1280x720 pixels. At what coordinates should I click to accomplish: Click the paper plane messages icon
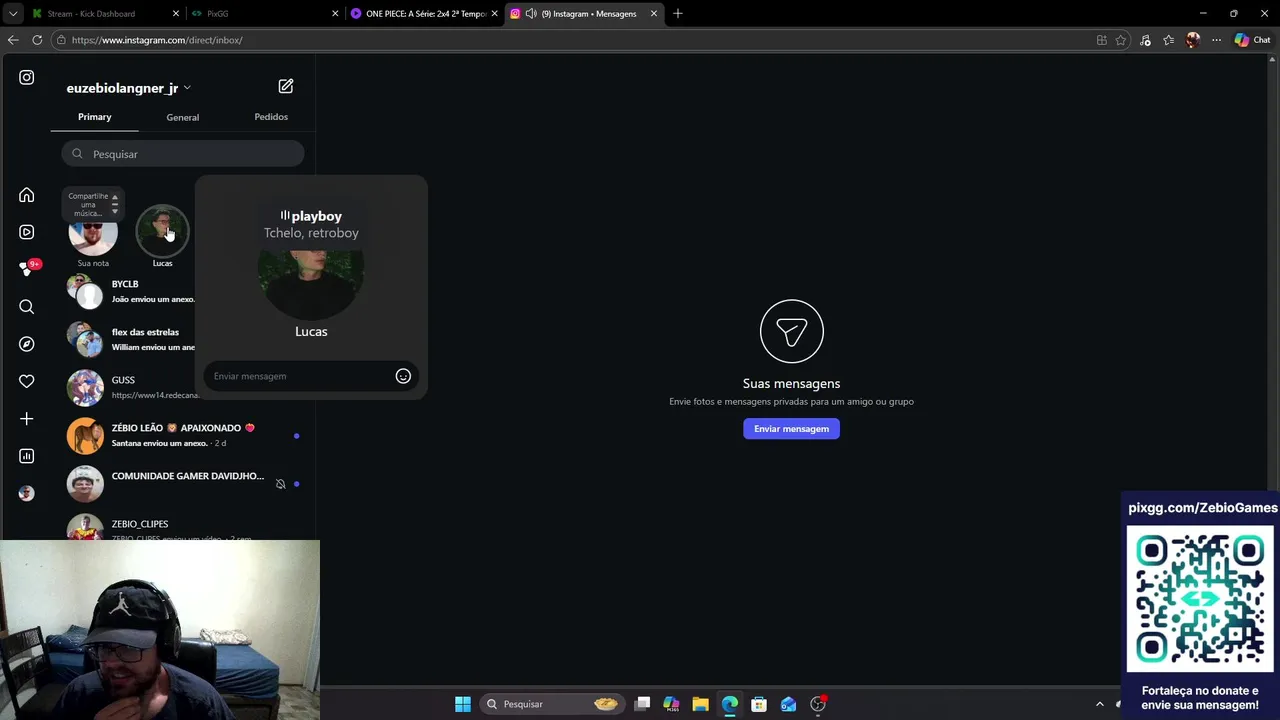coord(791,331)
